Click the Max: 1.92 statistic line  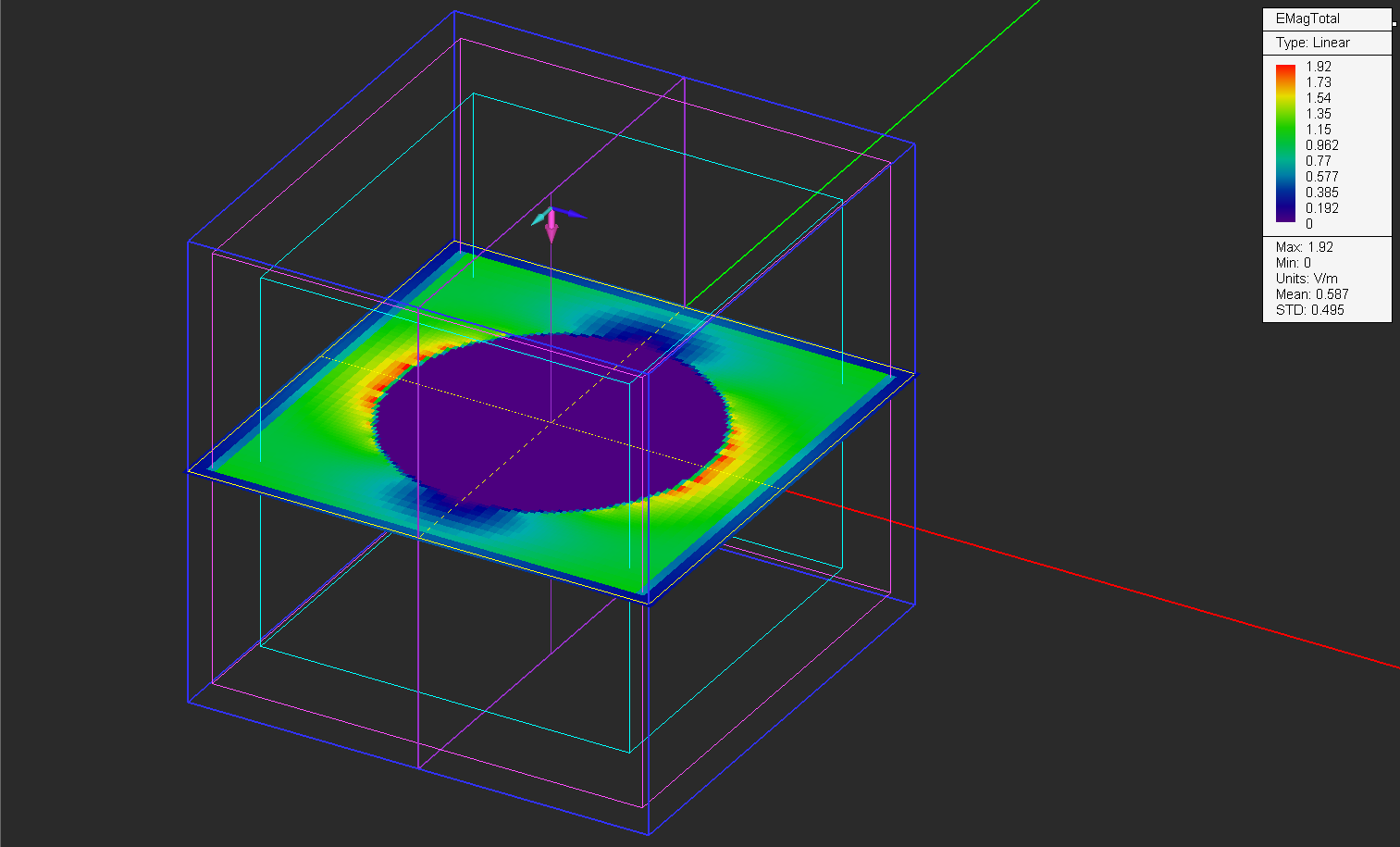tap(1304, 247)
